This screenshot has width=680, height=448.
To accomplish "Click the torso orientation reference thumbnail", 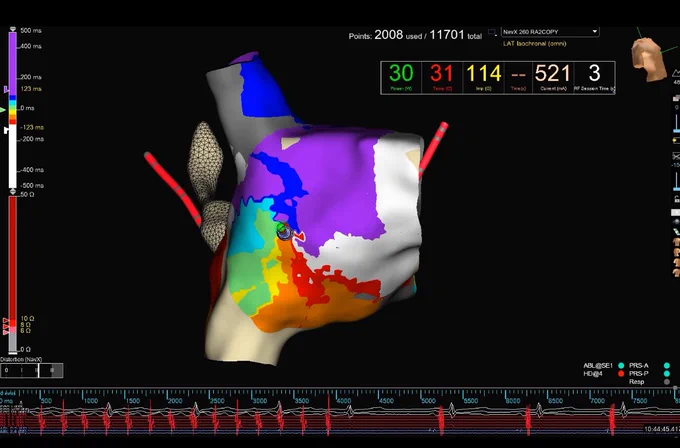I will pos(649,59).
